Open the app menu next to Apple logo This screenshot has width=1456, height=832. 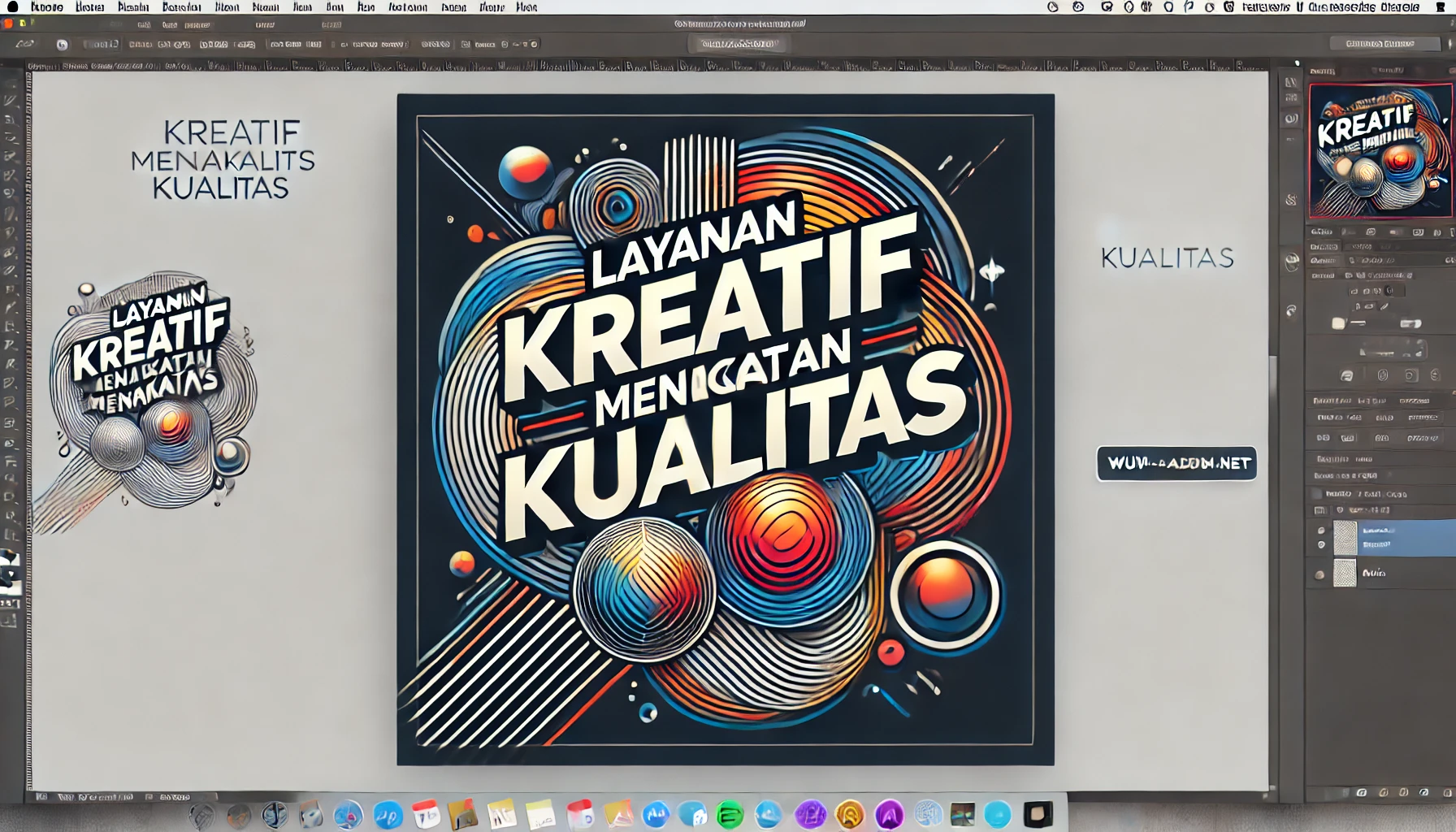tap(47, 7)
